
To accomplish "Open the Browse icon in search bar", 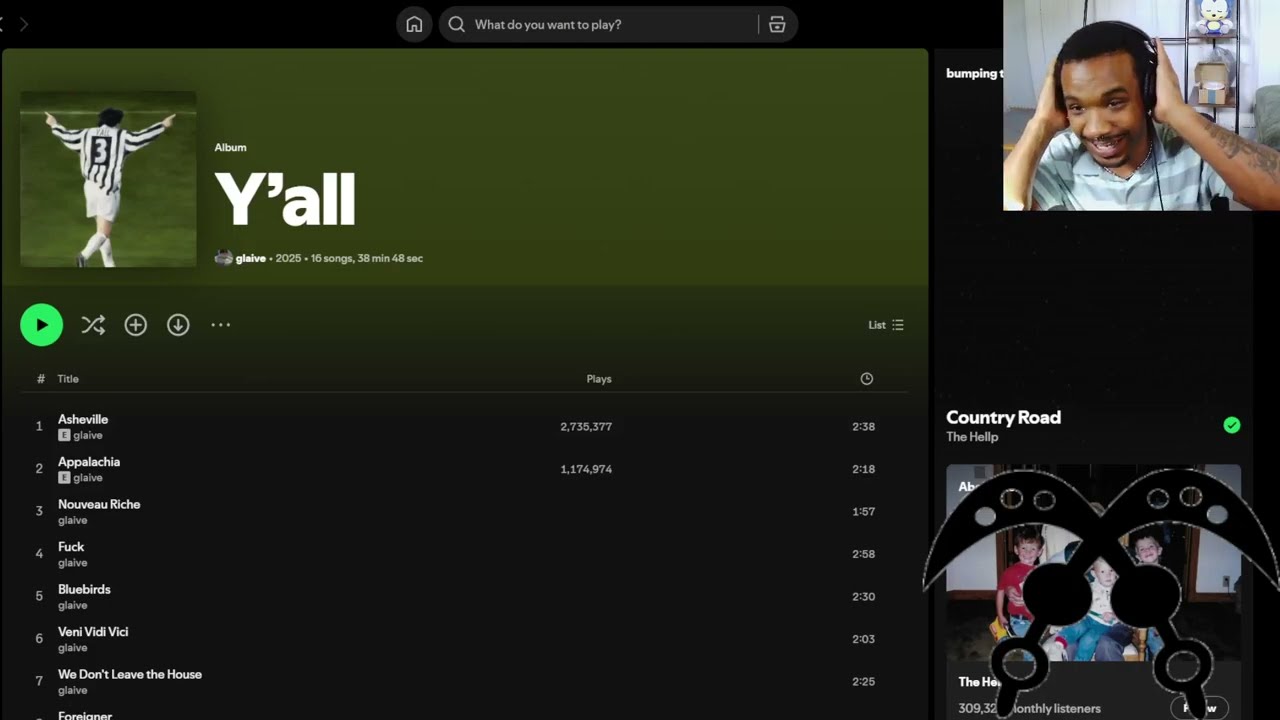I will pyautogui.click(x=777, y=24).
